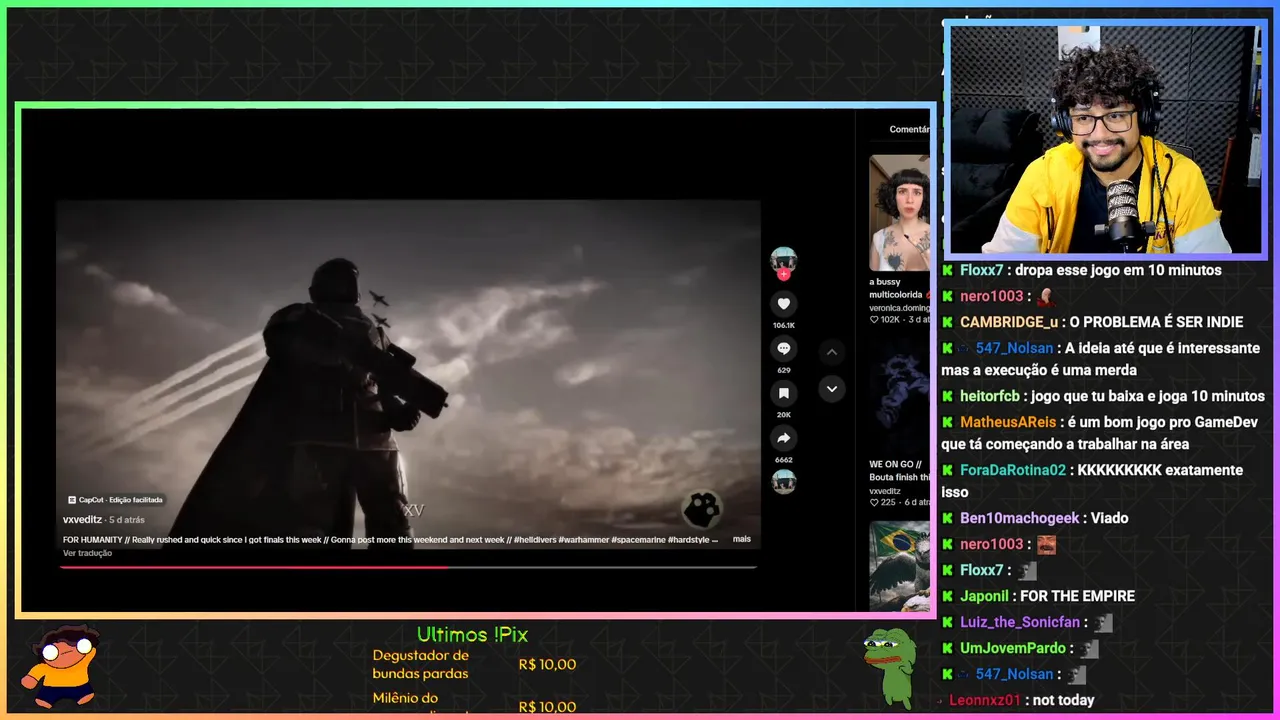Go to next video with down chevron

832,389
